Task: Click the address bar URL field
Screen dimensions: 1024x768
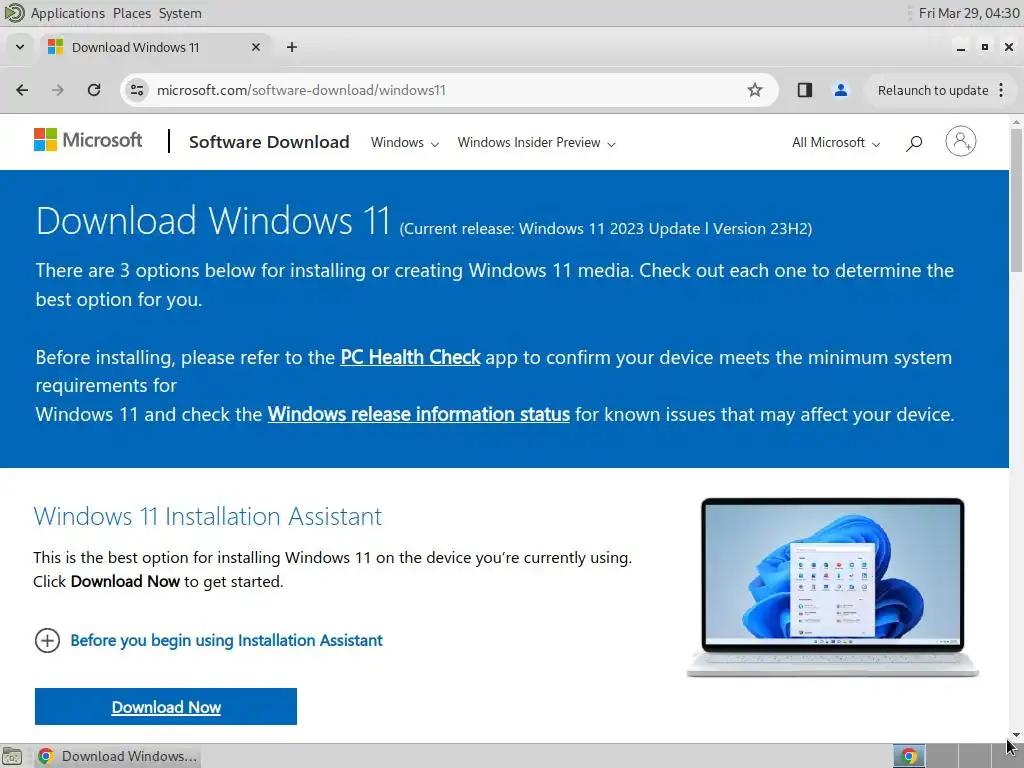Action: pyautogui.click(x=449, y=90)
